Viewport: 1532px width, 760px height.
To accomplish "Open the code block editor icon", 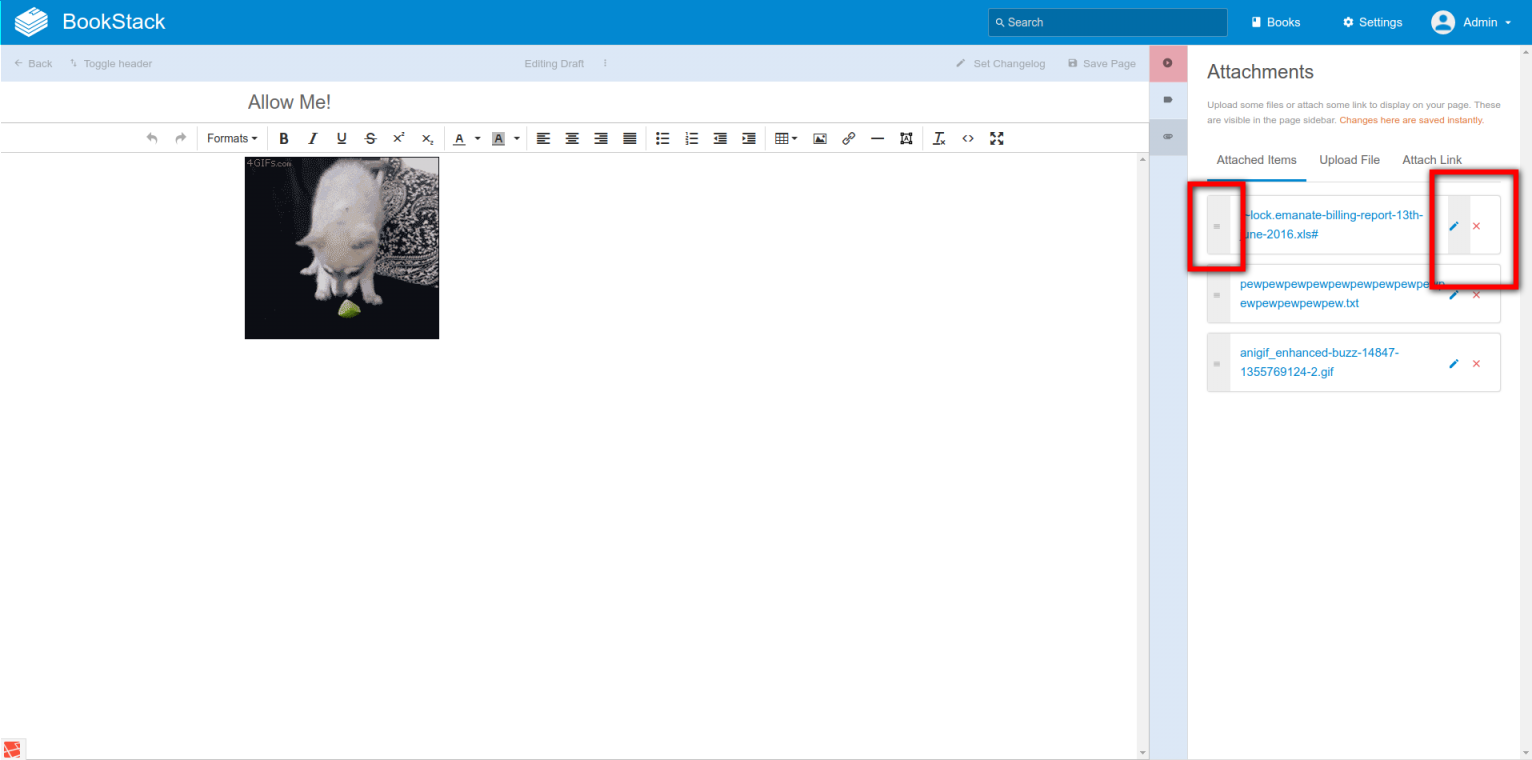I will (x=967, y=138).
